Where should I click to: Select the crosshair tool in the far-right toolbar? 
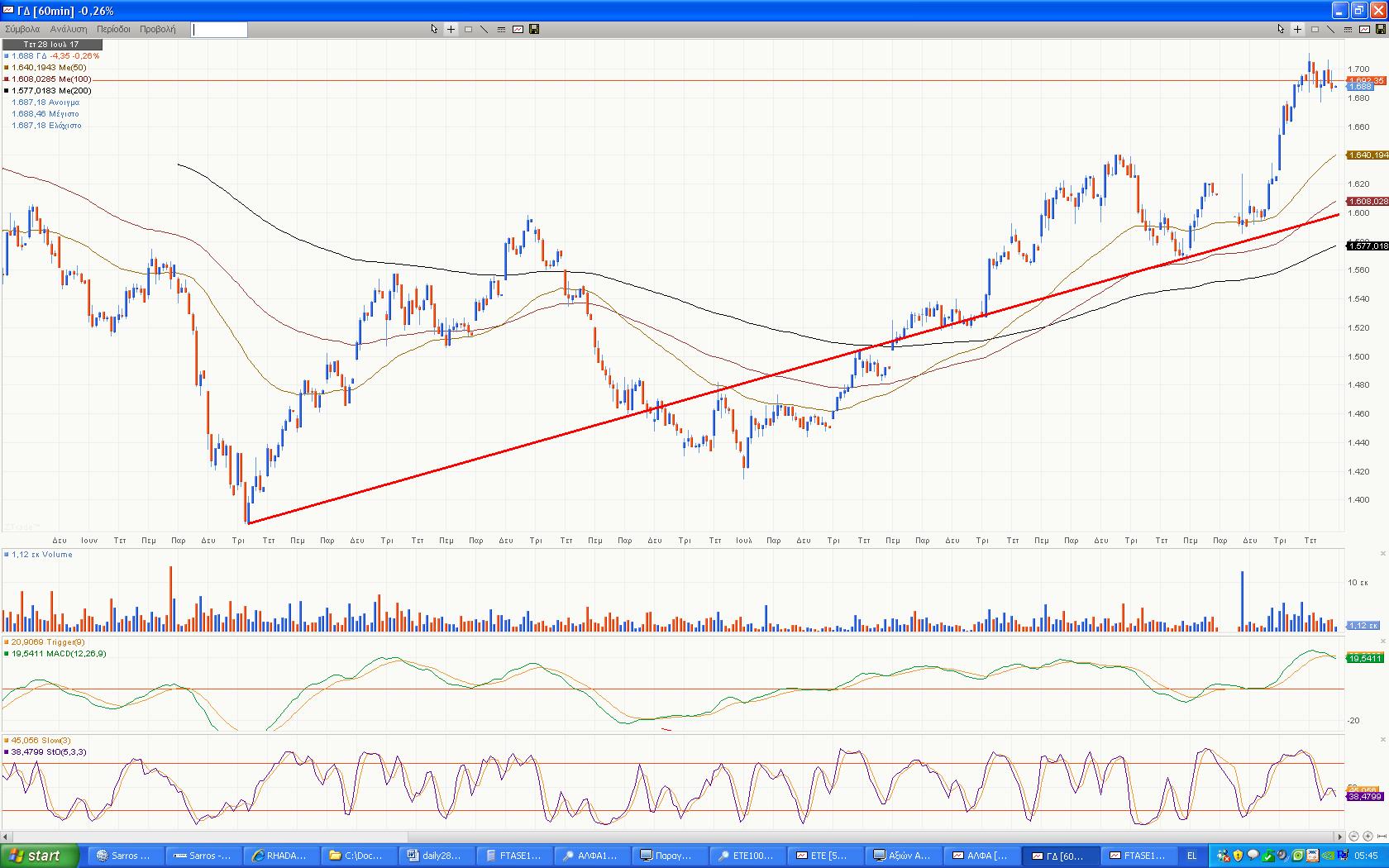1297,29
